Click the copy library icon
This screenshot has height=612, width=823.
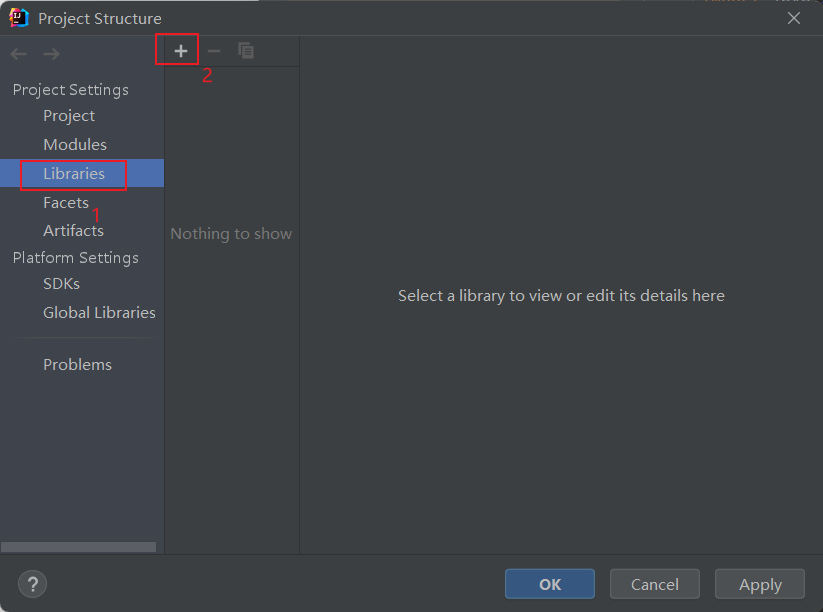coord(246,50)
